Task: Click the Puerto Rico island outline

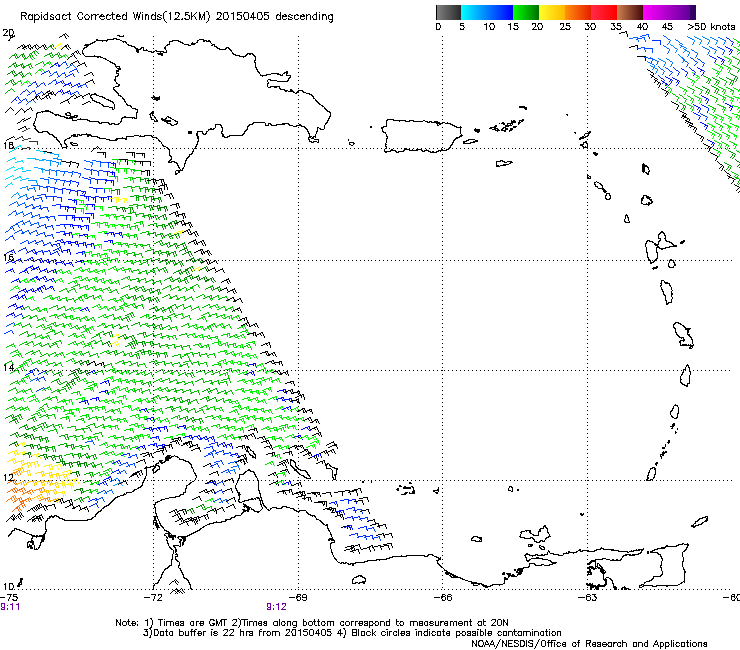Action: point(421,136)
